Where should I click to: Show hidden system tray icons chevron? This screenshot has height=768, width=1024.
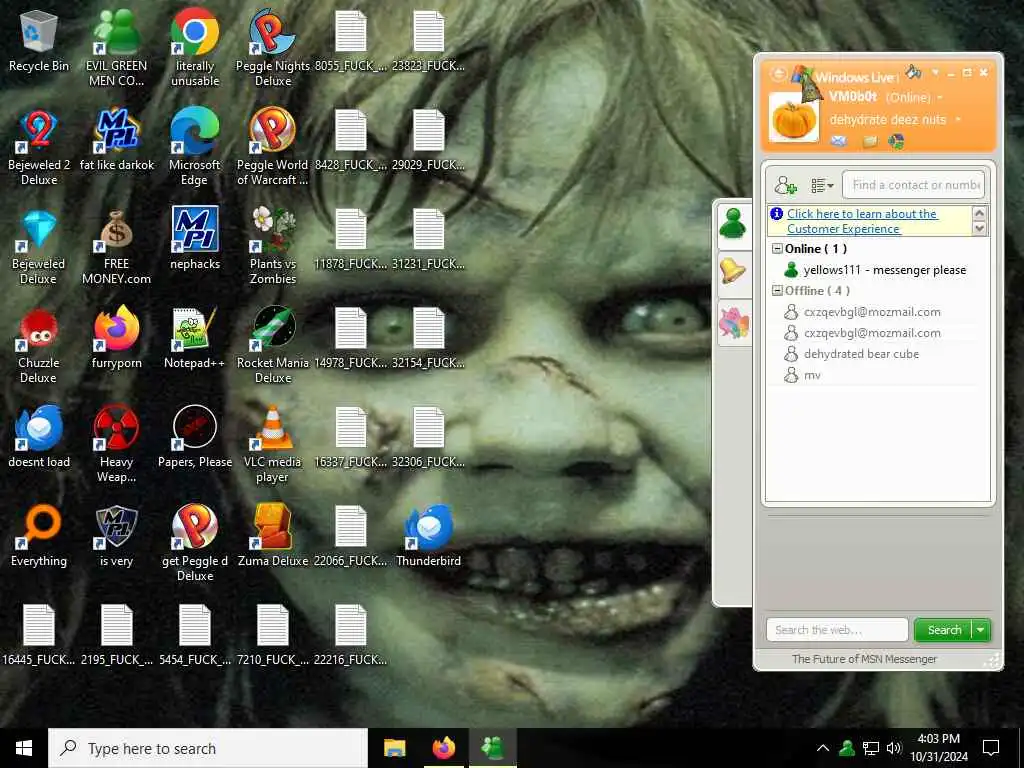tap(823, 748)
